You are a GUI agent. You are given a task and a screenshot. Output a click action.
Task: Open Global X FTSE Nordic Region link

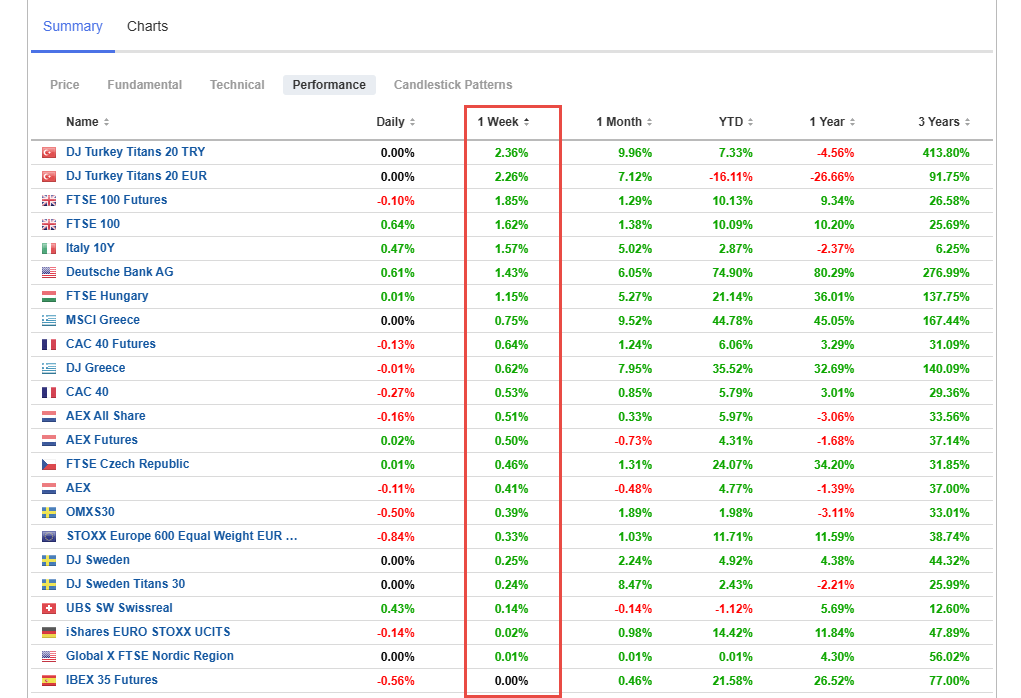point(150,656)
